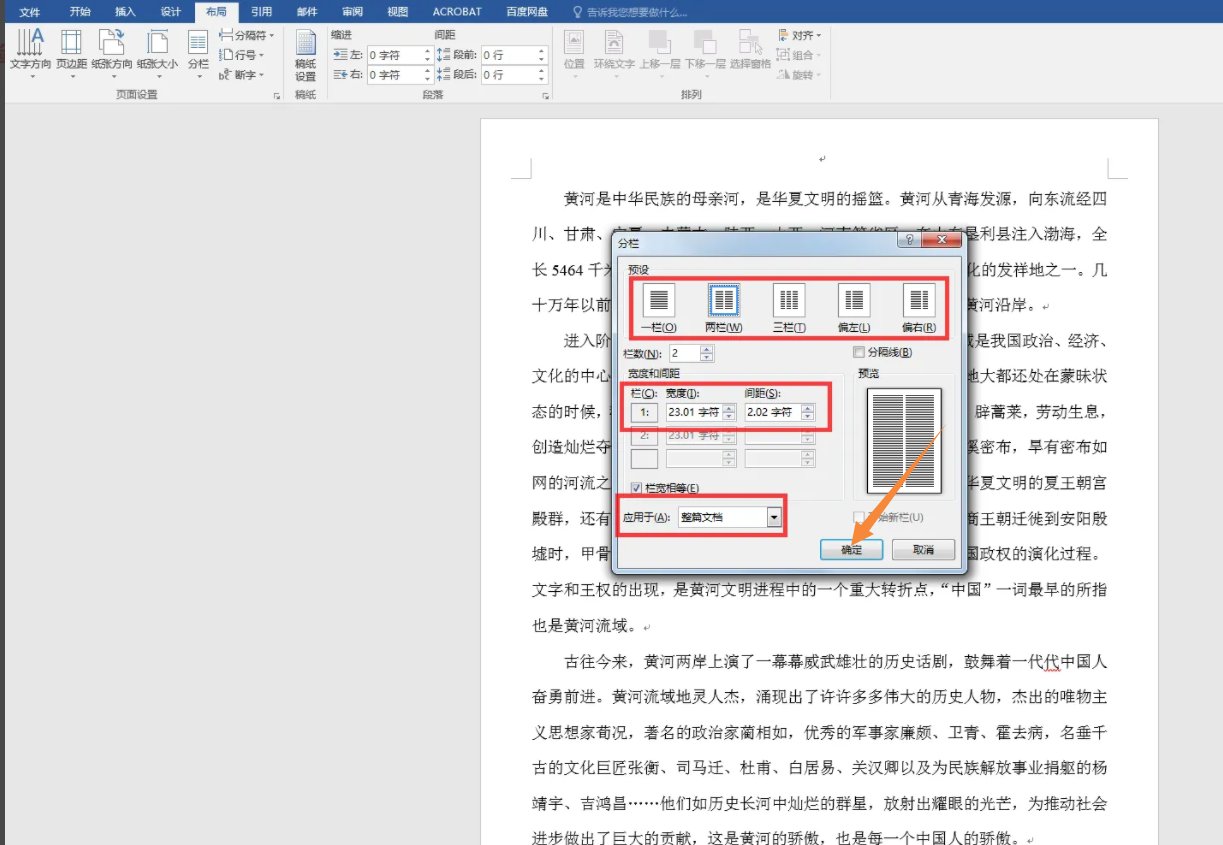Select the 三栏 (Three Columns) preset
This screenshot has width=1223, height=845.
[x=788, y=301]
